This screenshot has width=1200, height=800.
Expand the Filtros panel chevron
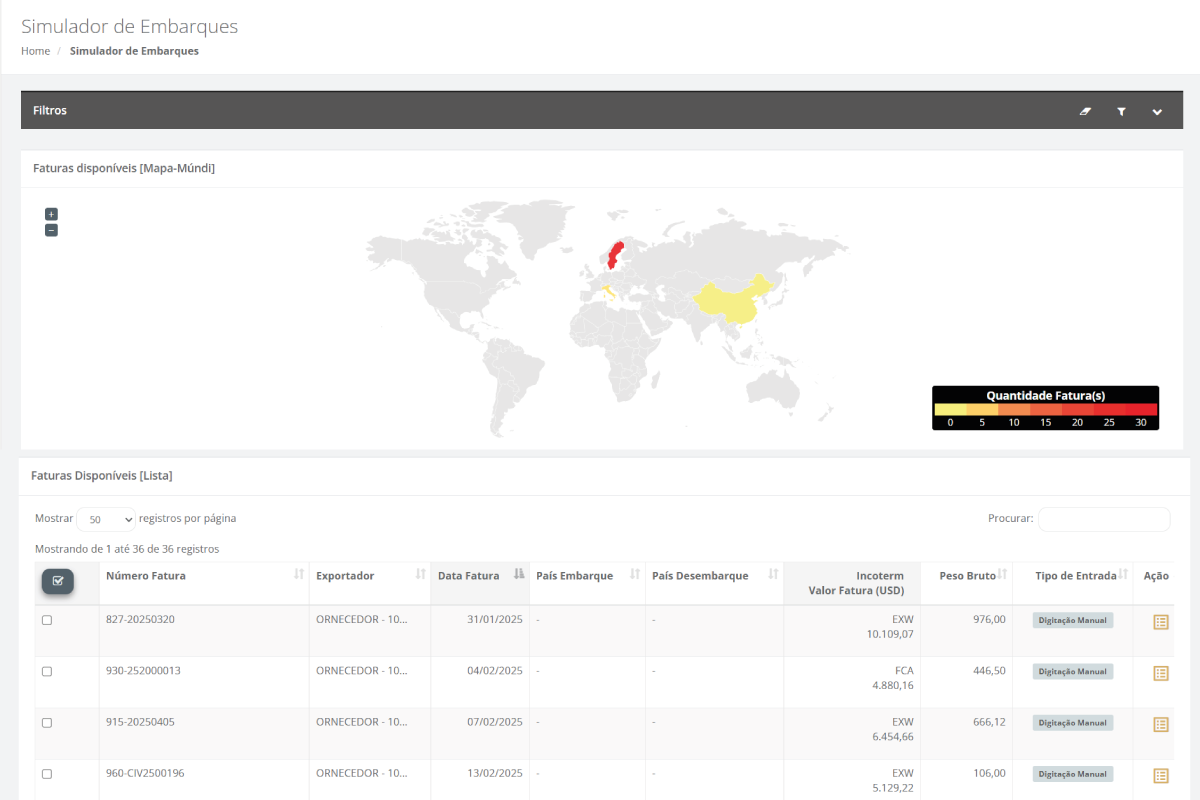(1157, 111)
